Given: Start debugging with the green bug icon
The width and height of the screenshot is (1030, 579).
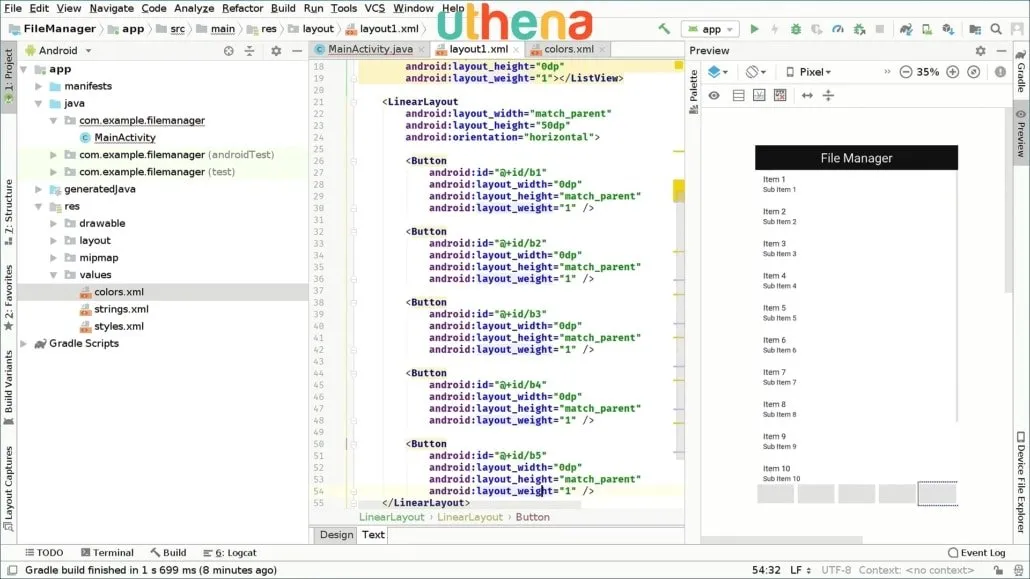Looking at the screenshot, I should click(x=795, y=29).
